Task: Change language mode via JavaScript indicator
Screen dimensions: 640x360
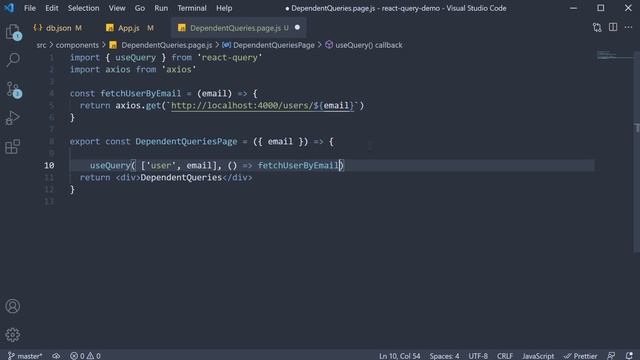Action: (x=538, y=356)
